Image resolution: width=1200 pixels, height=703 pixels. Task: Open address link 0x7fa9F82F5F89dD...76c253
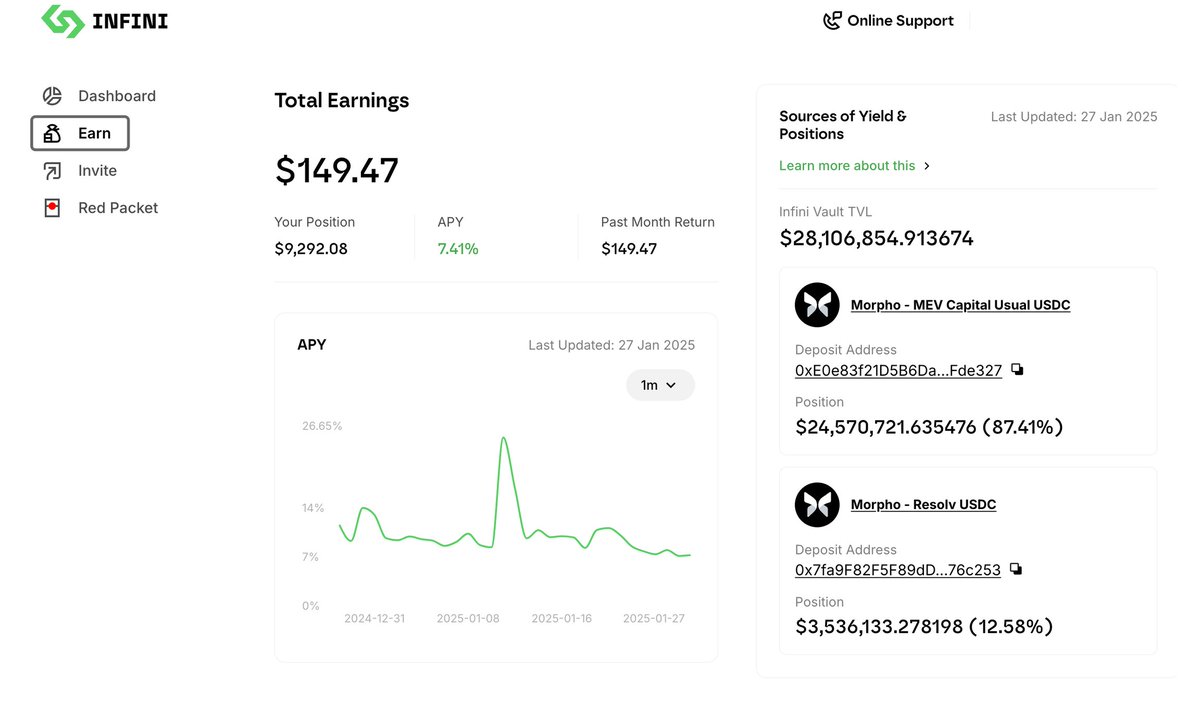(897, 570)
